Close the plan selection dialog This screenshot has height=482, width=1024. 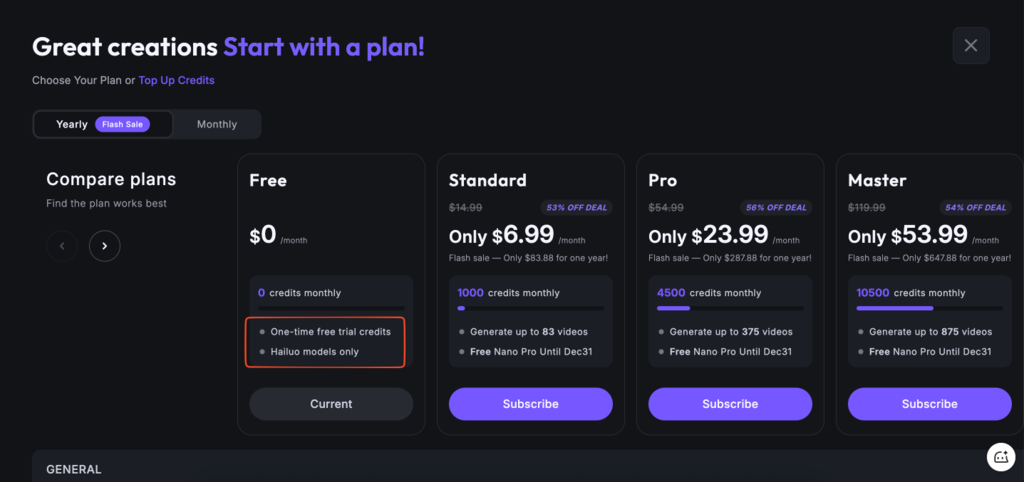pyautogui.click(x=970, y=45)
